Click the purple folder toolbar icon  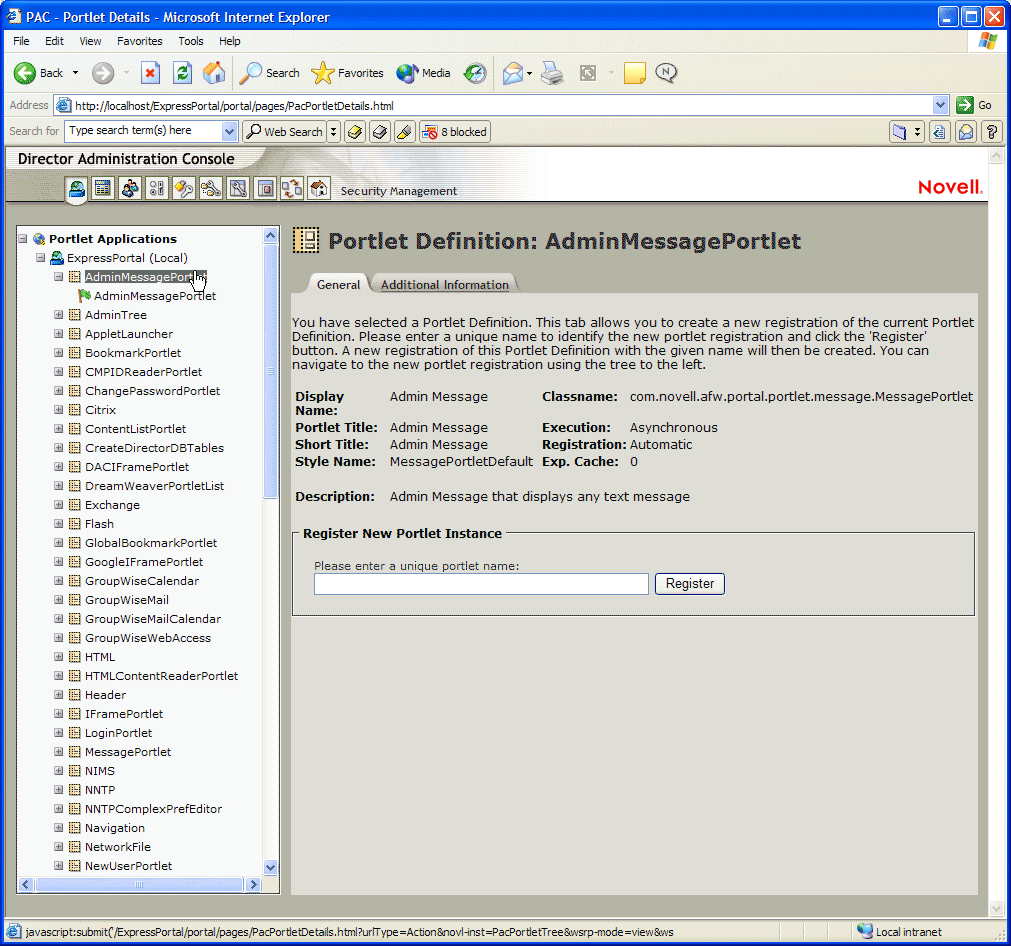coord(899,132)
